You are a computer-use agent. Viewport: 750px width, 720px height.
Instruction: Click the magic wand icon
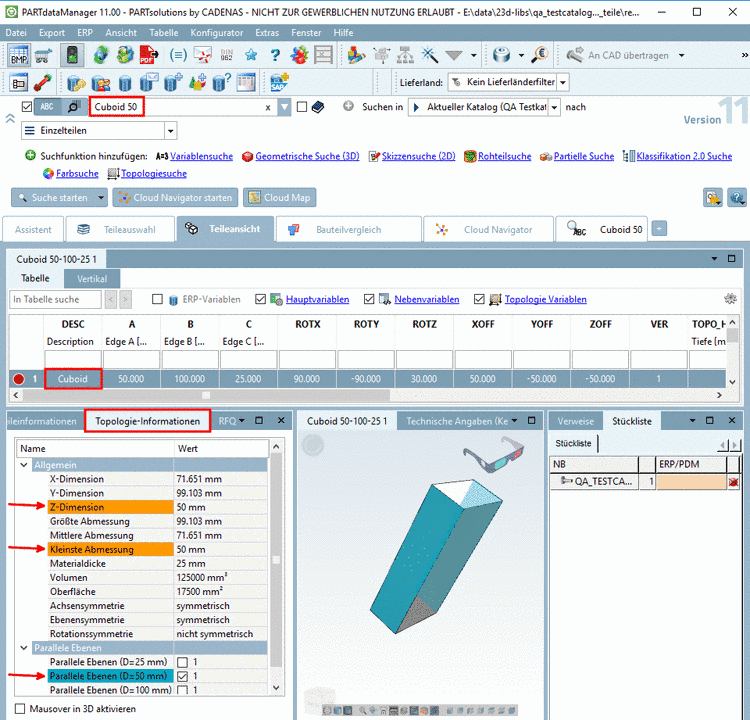(x=430, y=55)
